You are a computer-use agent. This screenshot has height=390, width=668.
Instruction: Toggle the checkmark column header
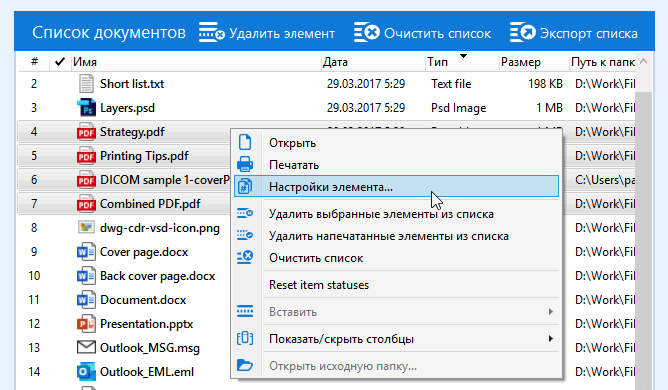60,62
